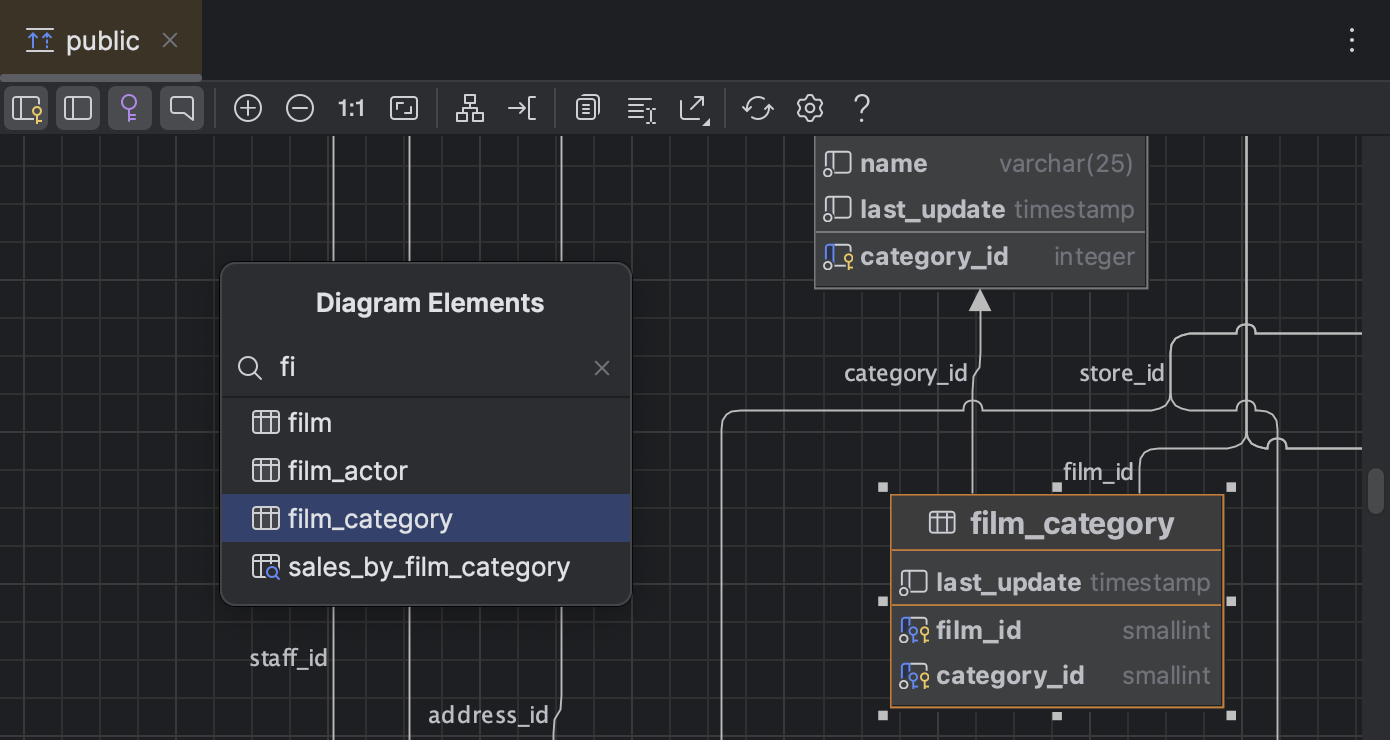
Task: Click the Zoom Out icon
Action: pos(300,108)
